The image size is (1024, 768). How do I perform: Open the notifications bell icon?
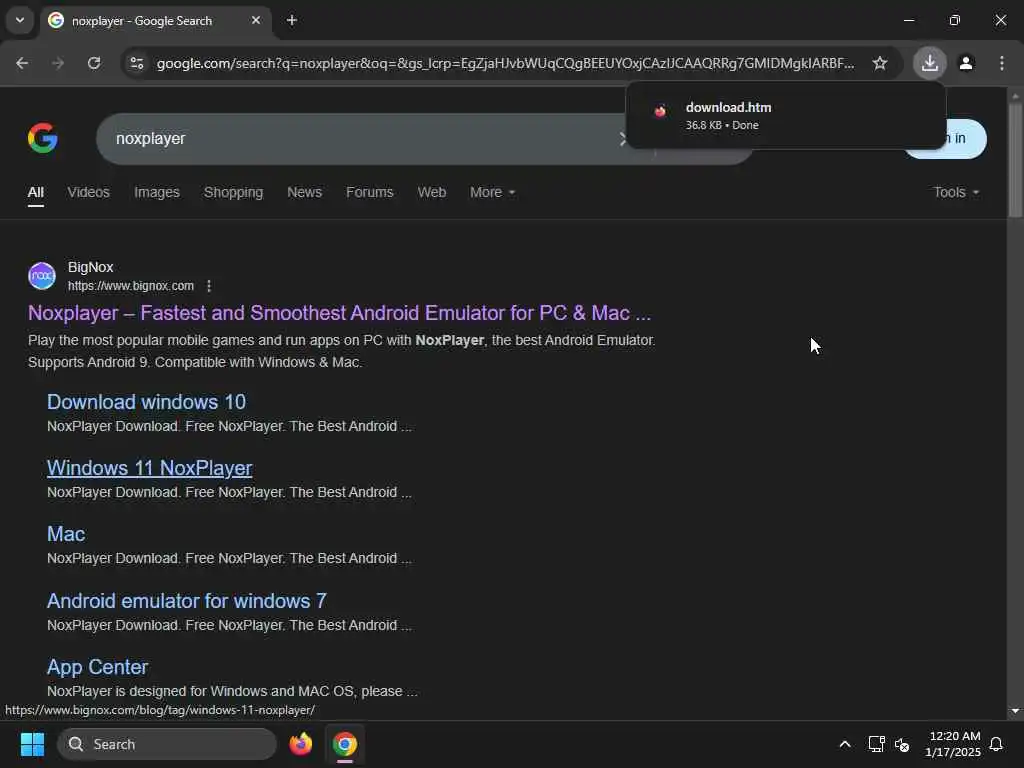pos(997,744)
